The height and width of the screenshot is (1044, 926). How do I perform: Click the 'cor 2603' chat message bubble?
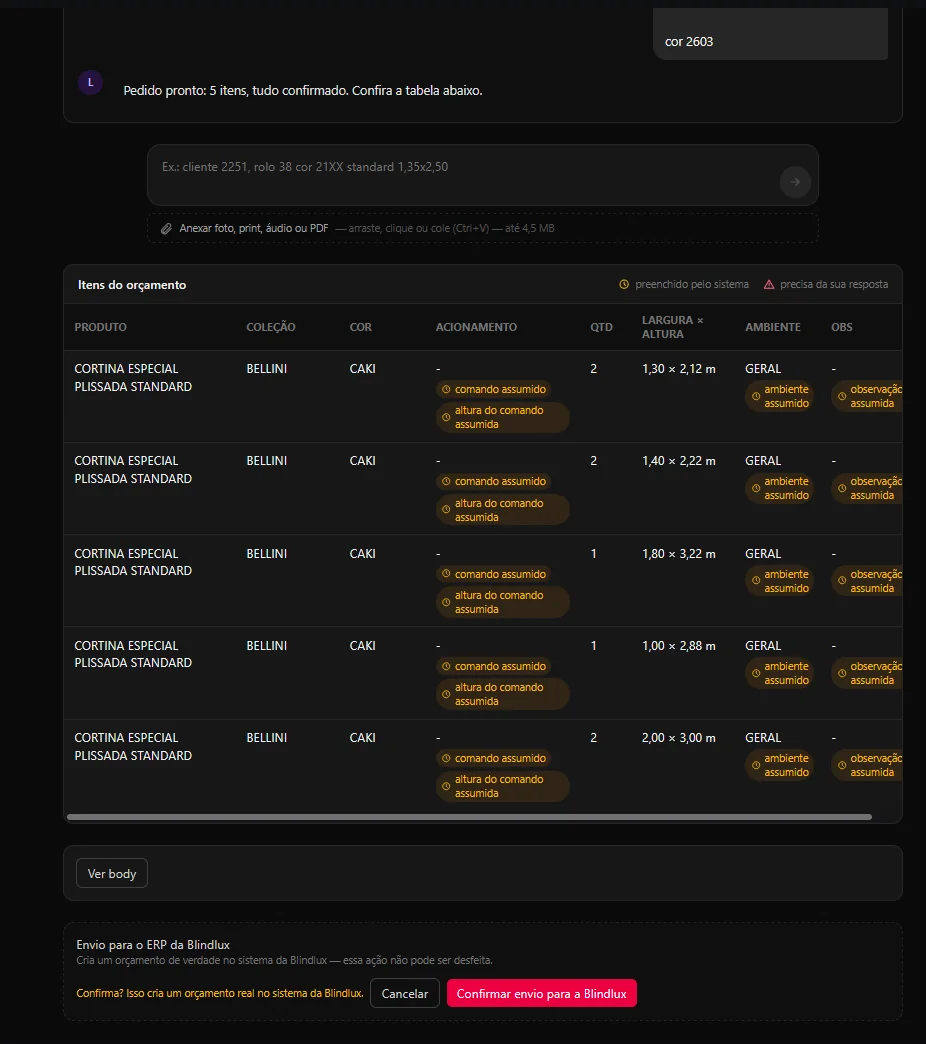point(770,35)
